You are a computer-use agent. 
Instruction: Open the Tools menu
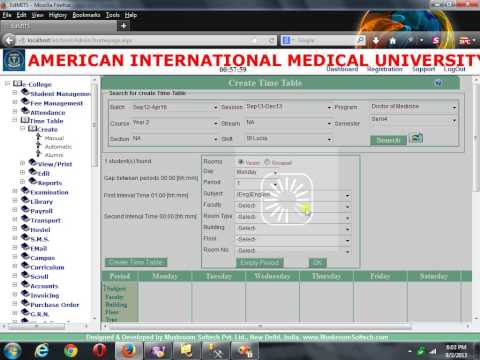(x=113, y=15)
